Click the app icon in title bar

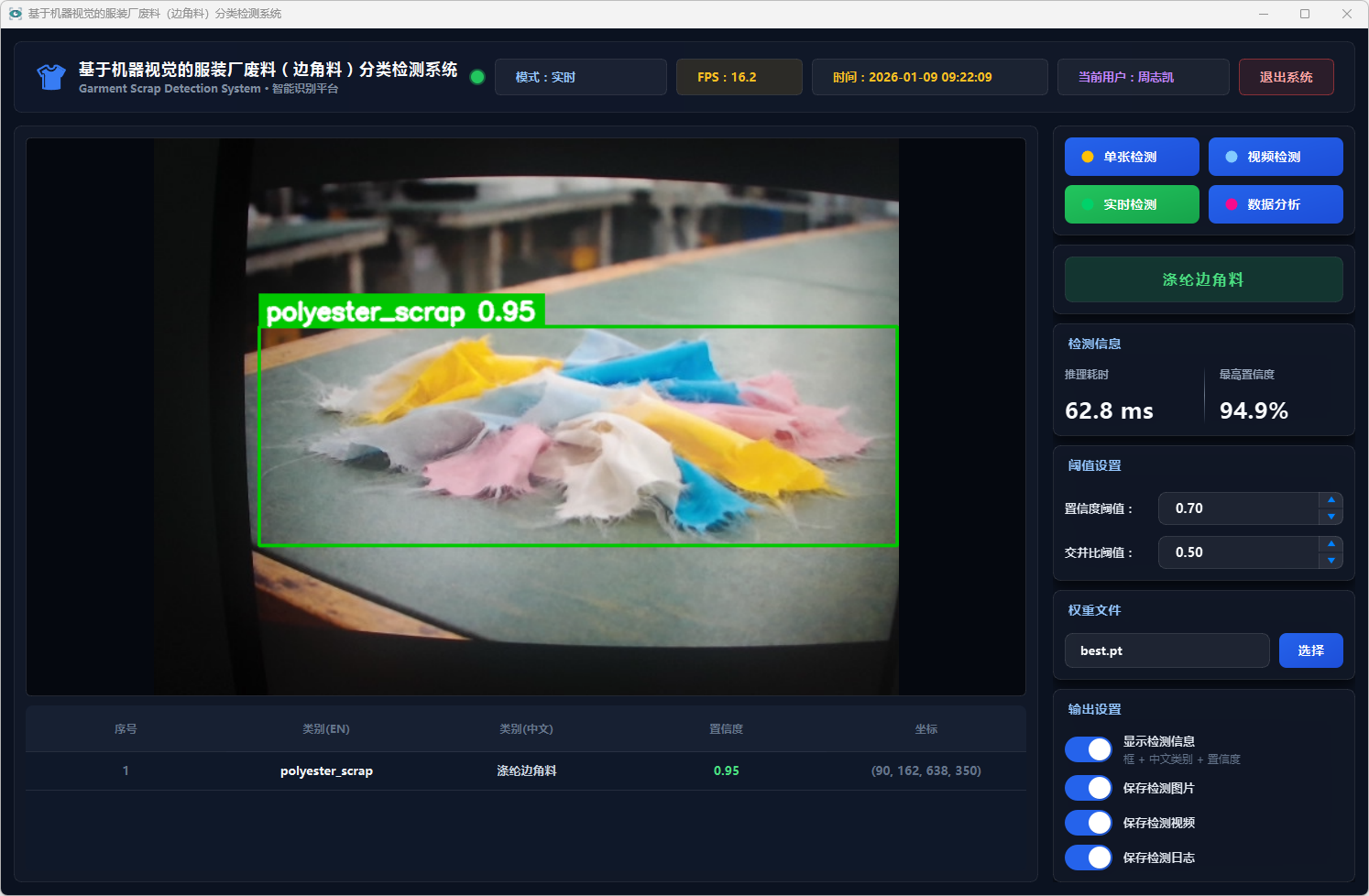(15, 14)
